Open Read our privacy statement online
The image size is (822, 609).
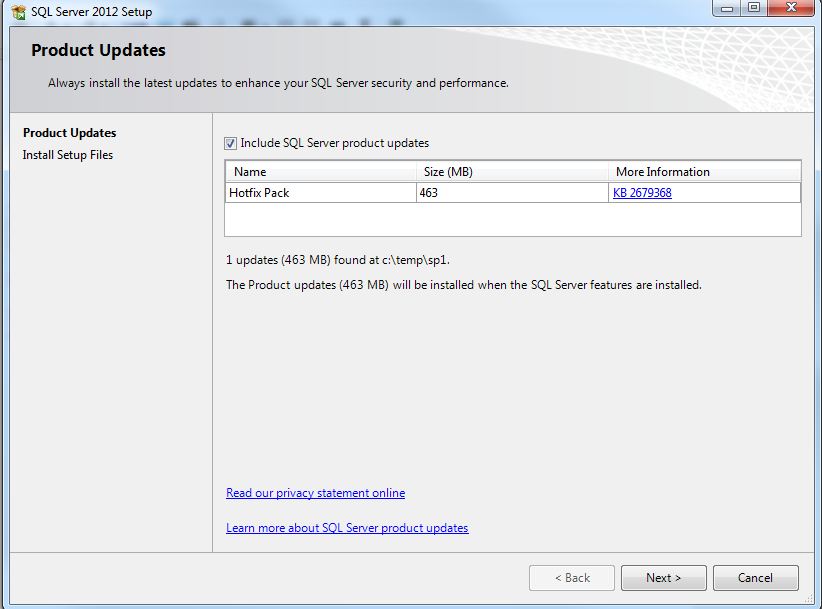pos(316,493)
